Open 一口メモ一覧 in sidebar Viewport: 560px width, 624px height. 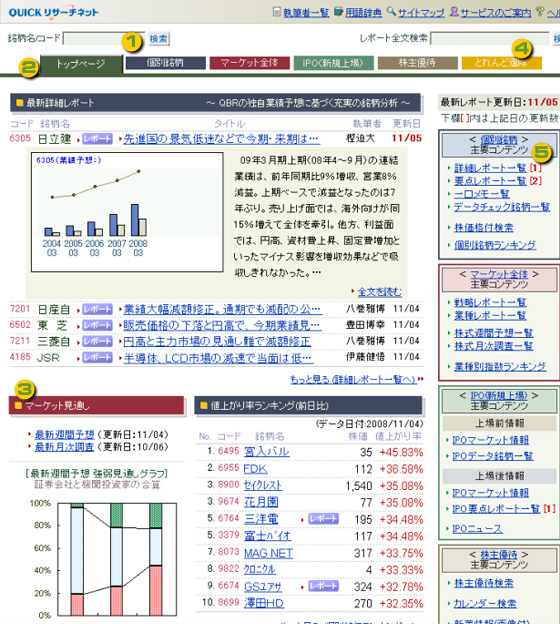coord(482,194)
